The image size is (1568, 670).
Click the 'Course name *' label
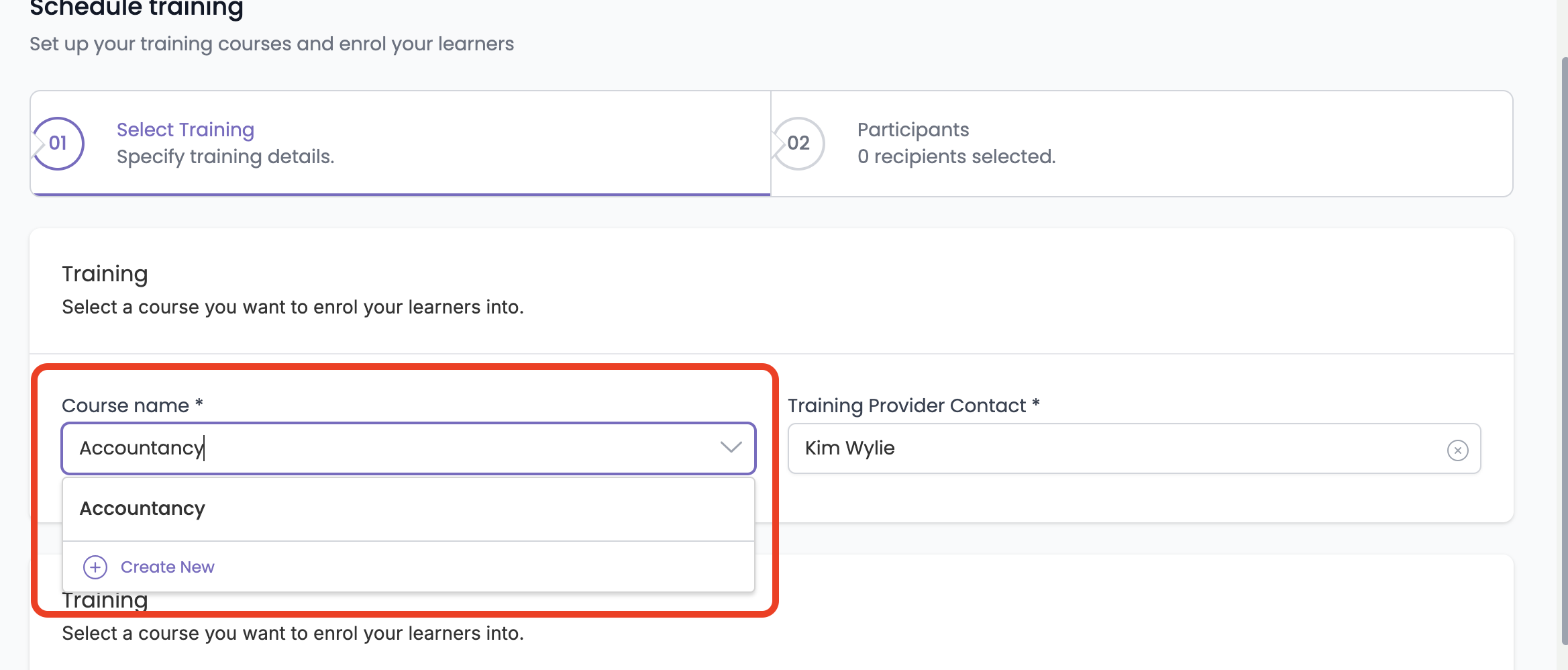coord(132,405)
